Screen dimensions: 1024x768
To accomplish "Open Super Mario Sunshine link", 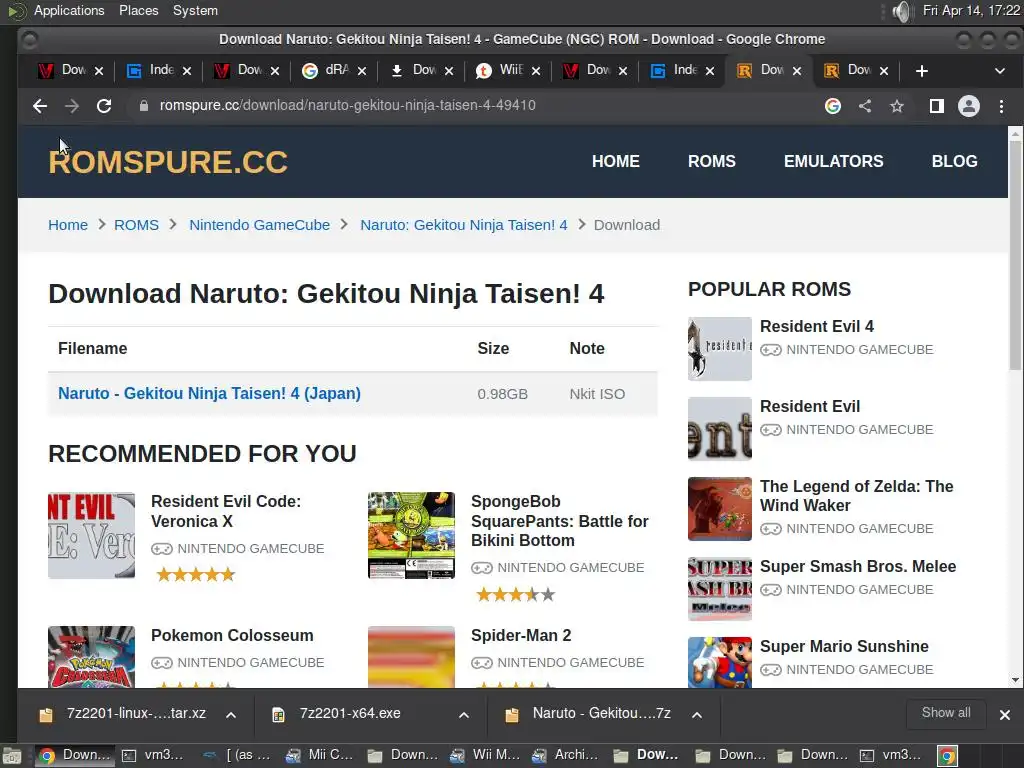I will [x=844, y=646].
